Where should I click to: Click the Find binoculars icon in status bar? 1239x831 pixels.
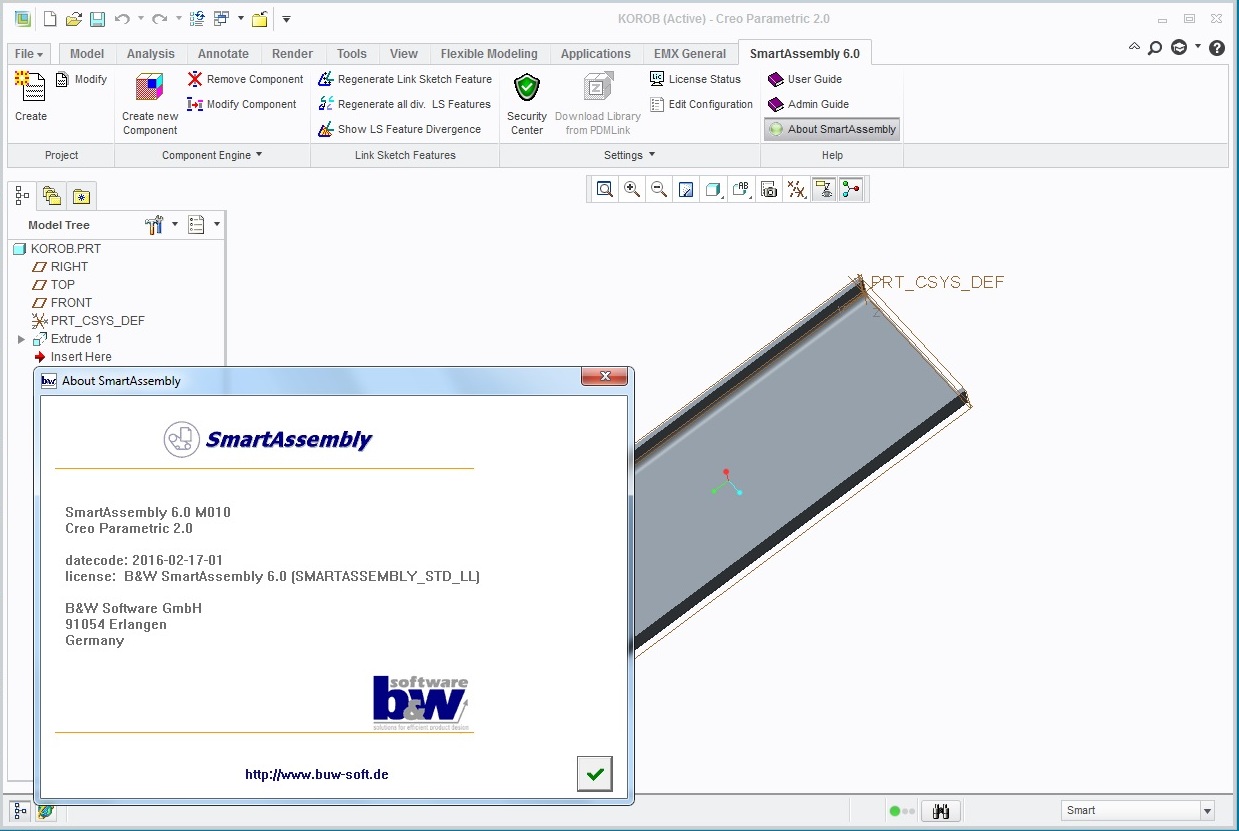pos(940,811)
